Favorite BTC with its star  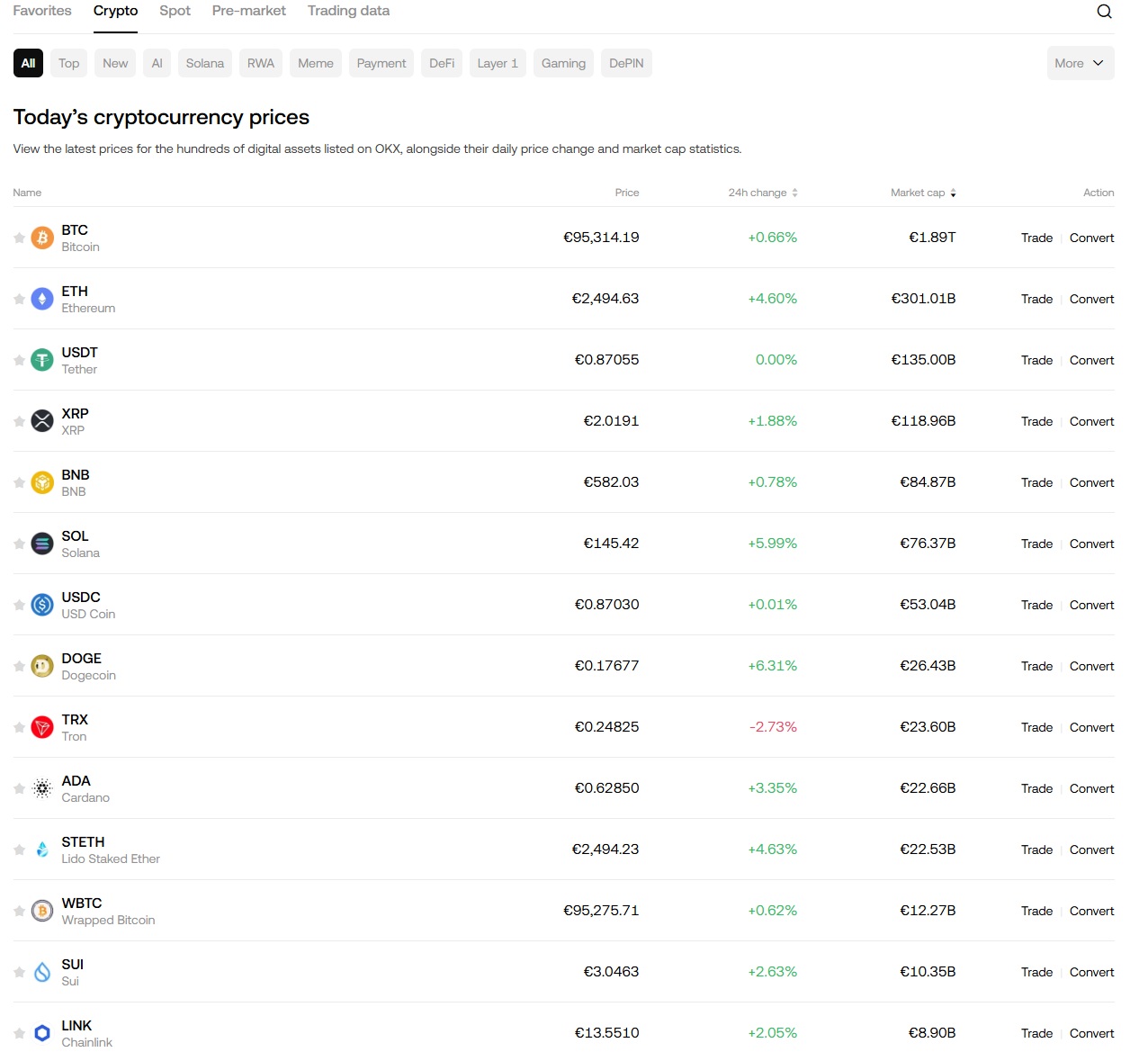point(19,238)
